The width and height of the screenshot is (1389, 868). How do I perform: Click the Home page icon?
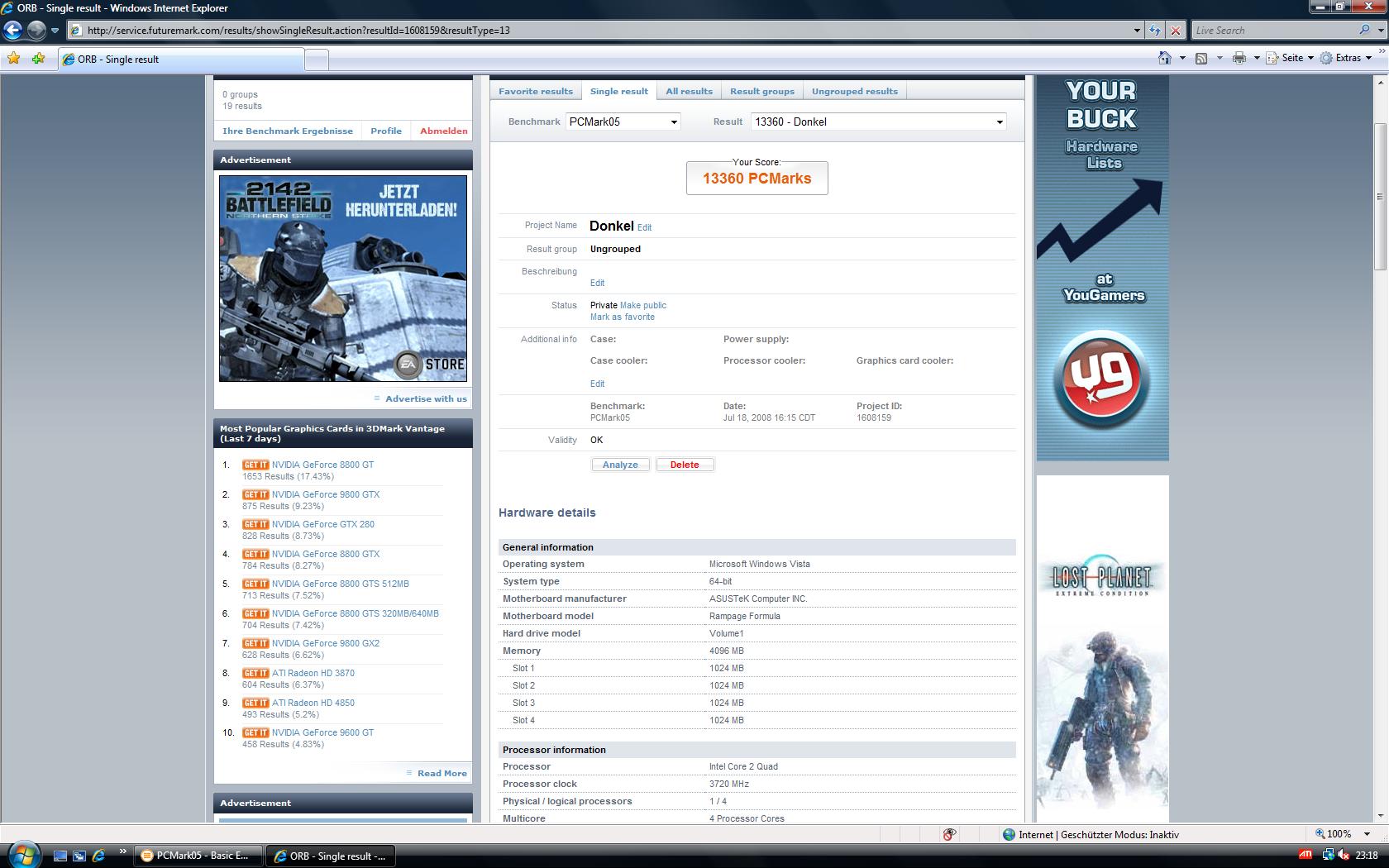pos(1165,58)
